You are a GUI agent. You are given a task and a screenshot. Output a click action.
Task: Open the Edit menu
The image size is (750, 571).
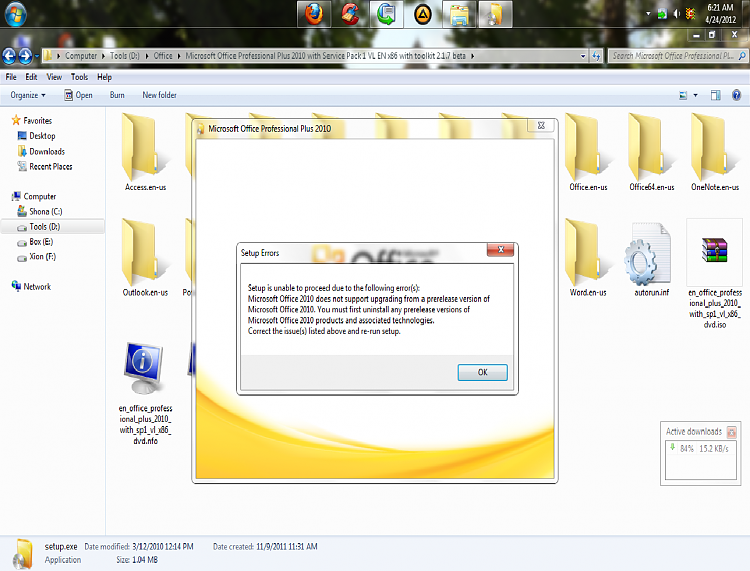point(31,77)
